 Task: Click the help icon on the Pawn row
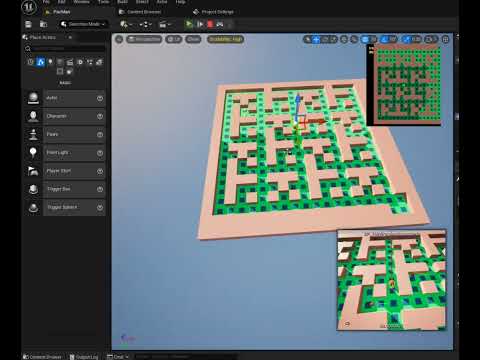click(x=100, y=135)
